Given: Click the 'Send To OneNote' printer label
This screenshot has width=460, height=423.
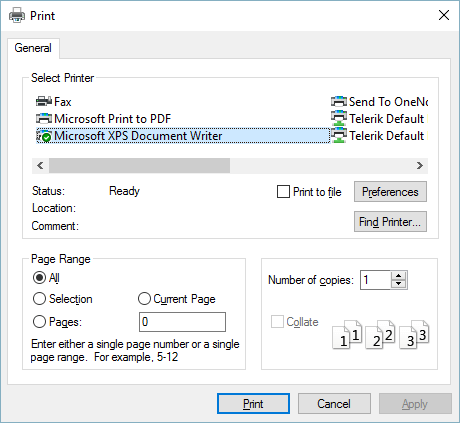Looking at the screenshot, I should [388, 102].
